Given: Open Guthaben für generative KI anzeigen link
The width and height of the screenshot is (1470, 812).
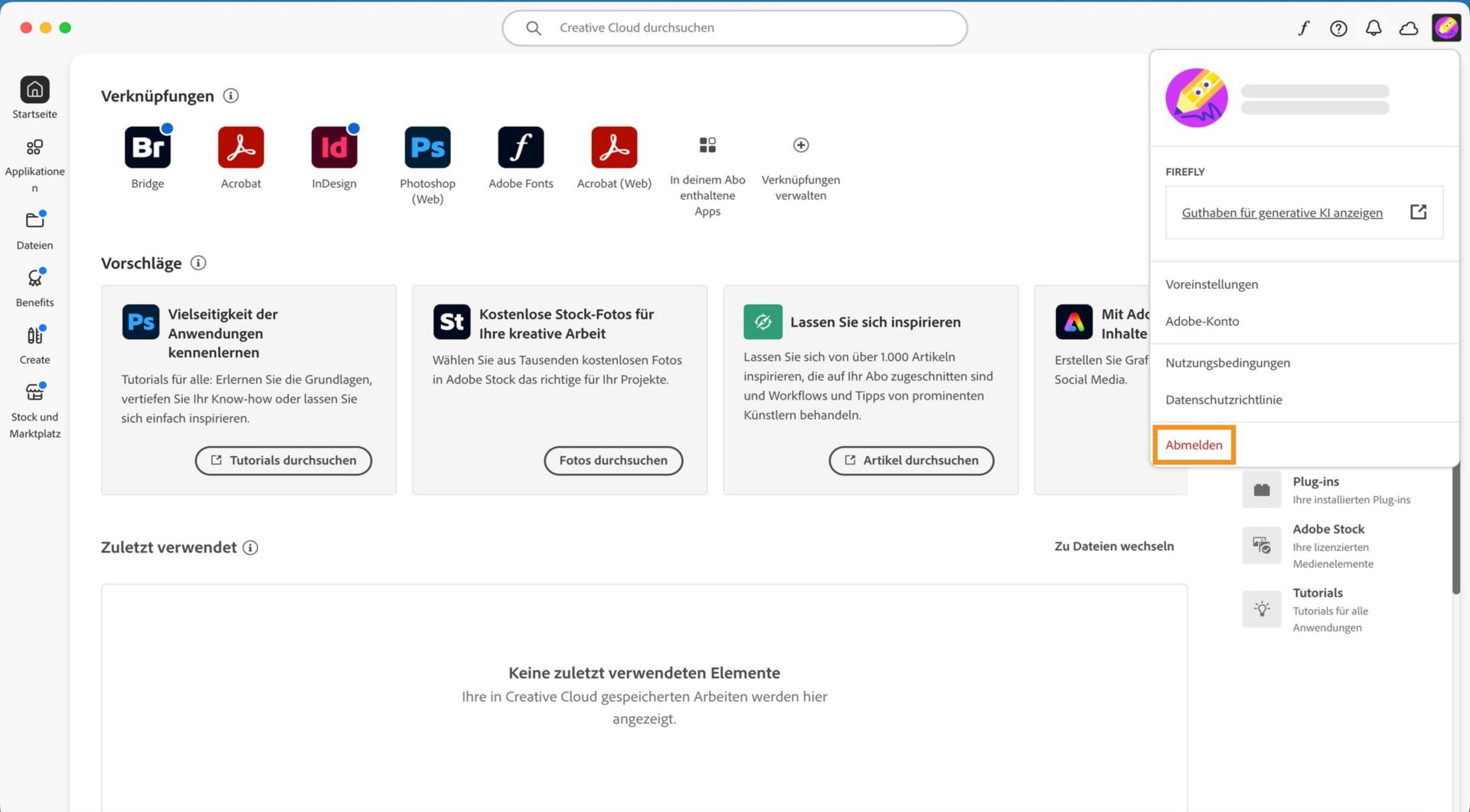Looking at the screenshot, I should 1282,213.
